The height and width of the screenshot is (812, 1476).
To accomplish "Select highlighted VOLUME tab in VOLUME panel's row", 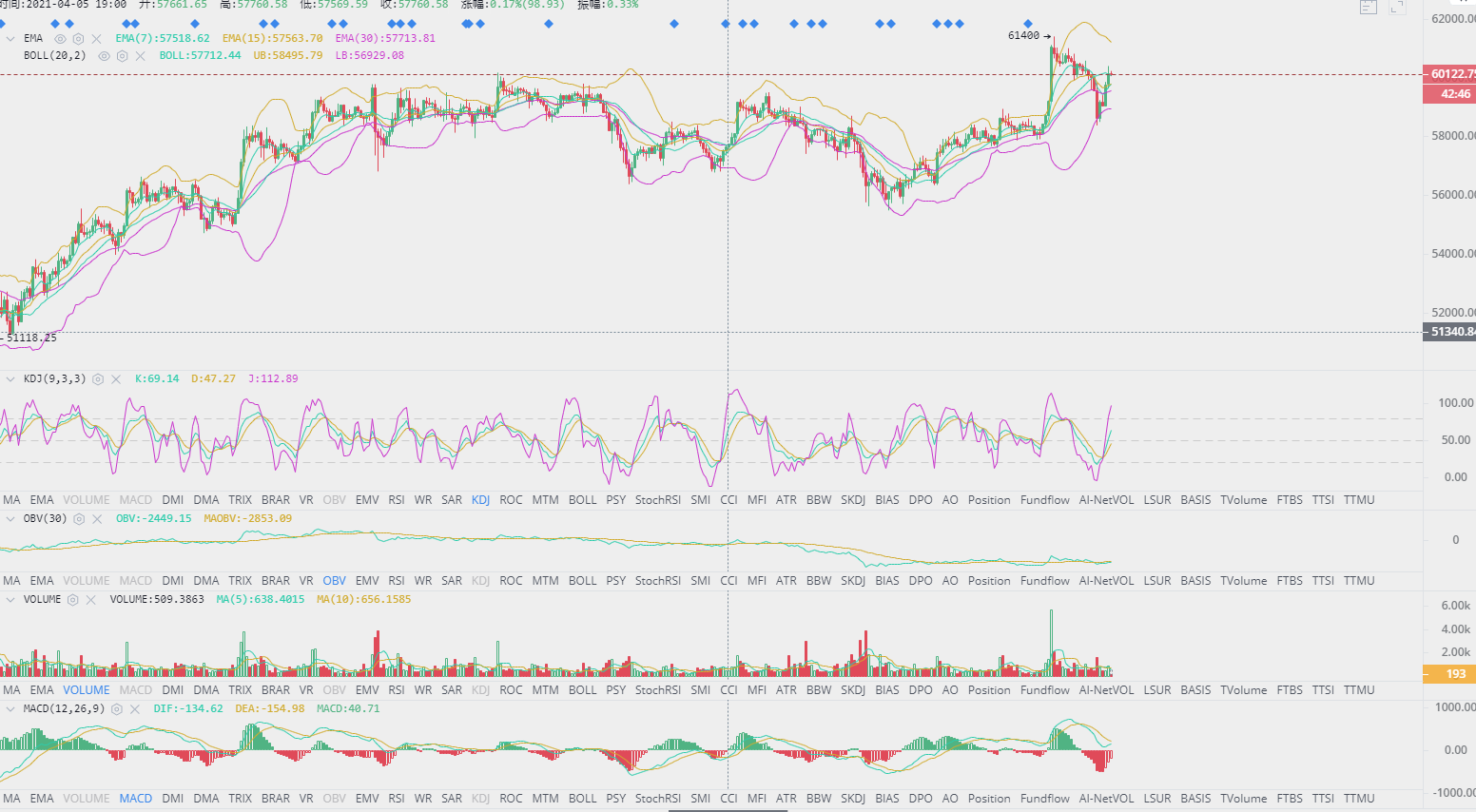I will tap(87, 690).
